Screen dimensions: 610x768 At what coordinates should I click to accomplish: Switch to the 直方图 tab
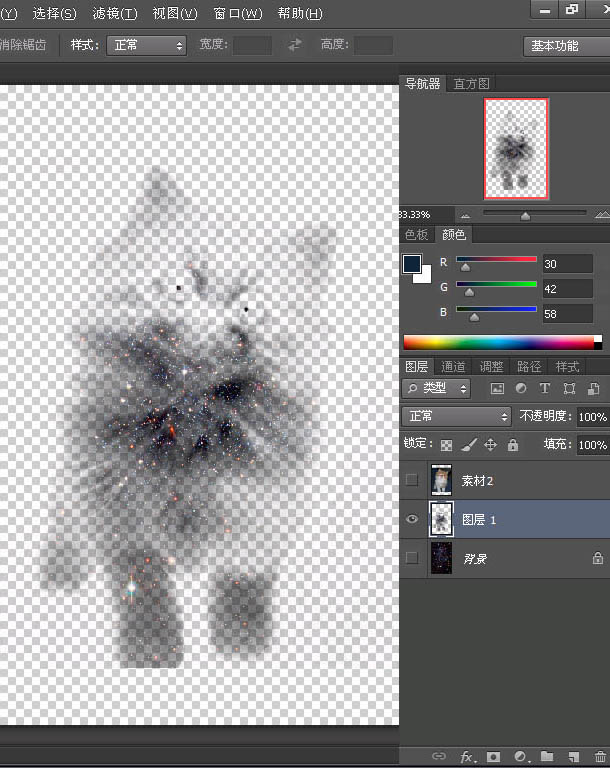tap(471, 84)
